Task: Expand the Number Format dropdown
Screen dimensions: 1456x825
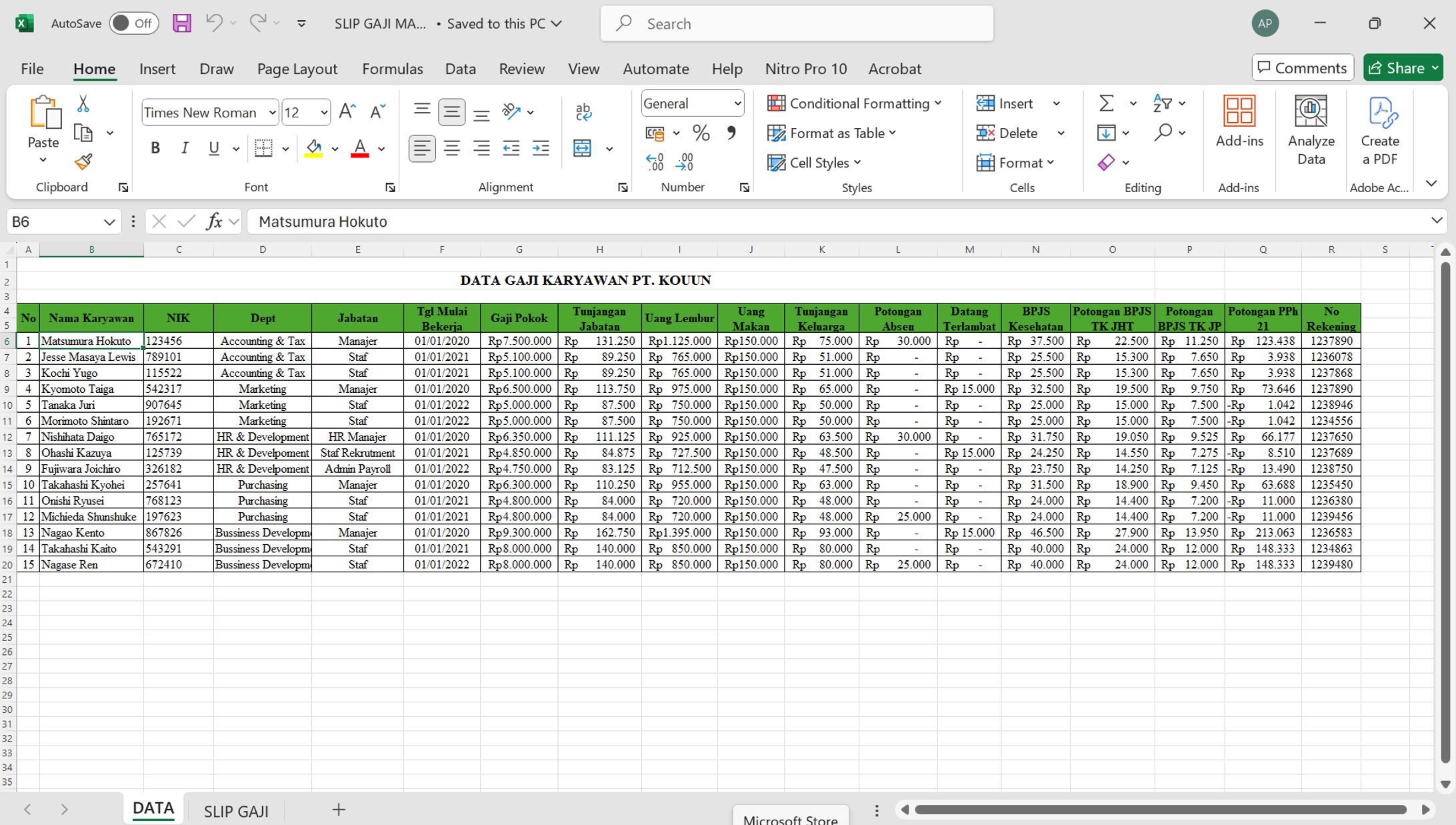Action: [738, 103]
